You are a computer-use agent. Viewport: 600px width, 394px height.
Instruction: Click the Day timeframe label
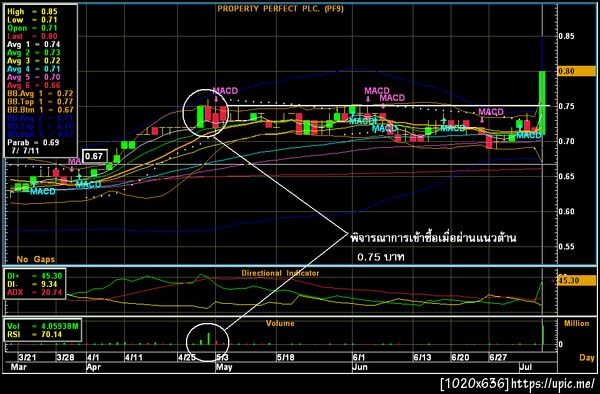(587, 358)
